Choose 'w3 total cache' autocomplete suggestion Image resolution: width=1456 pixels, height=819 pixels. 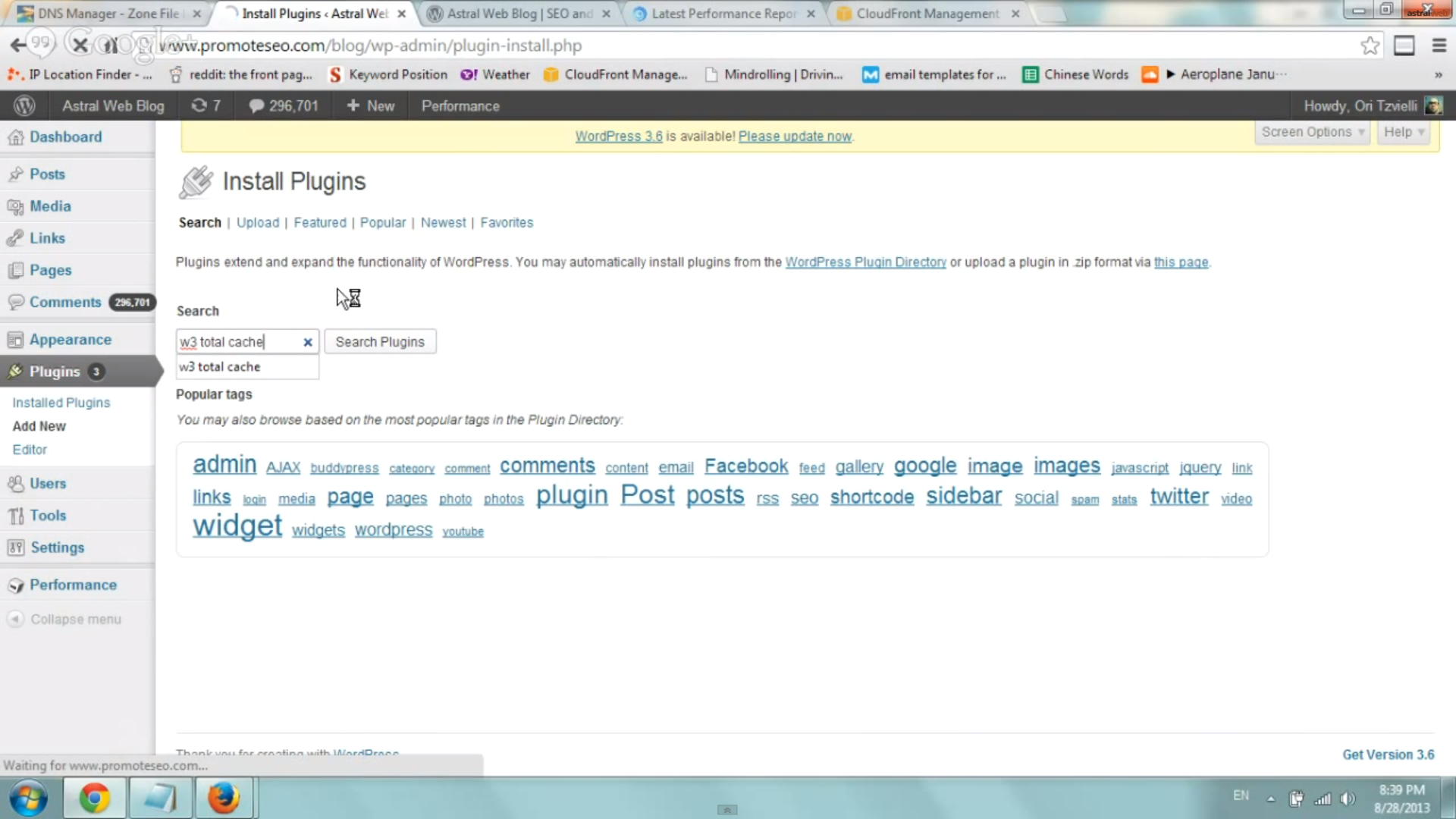(x=247, y=367)
